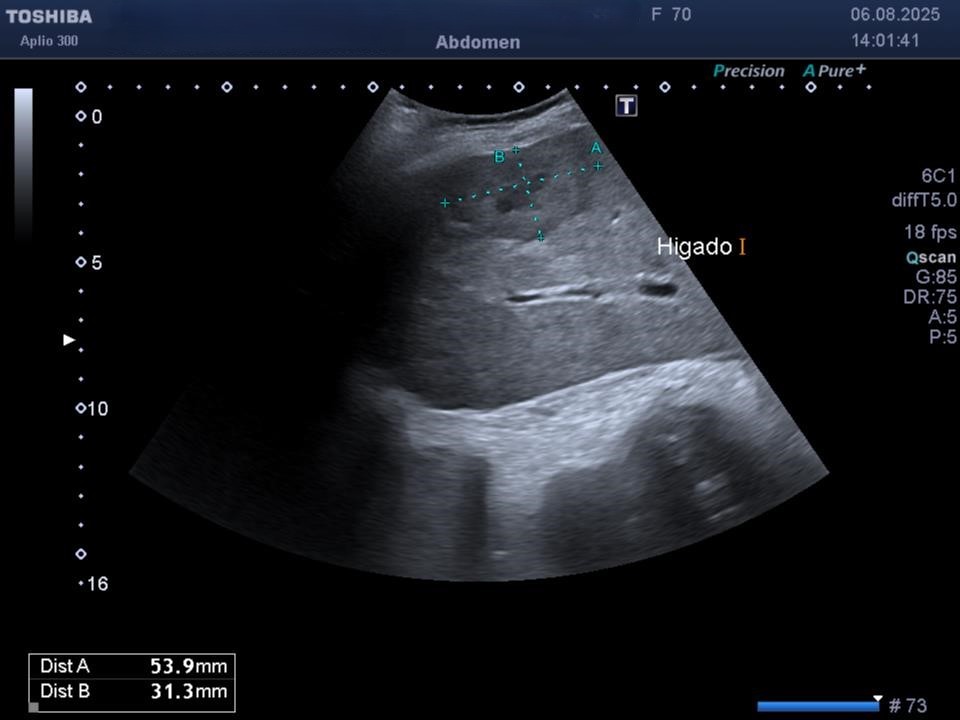Click the small gray square on measurement box
Viewport: 960px width, 720px height.
tap(33, 707)
